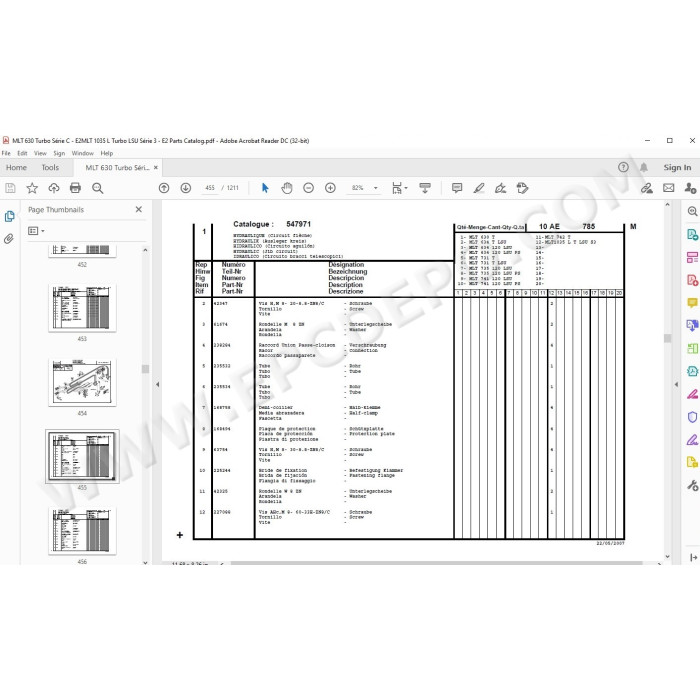Go to the next page with the down arrow
This screenshot has height=700, width=700.
[x=186, y=188]
